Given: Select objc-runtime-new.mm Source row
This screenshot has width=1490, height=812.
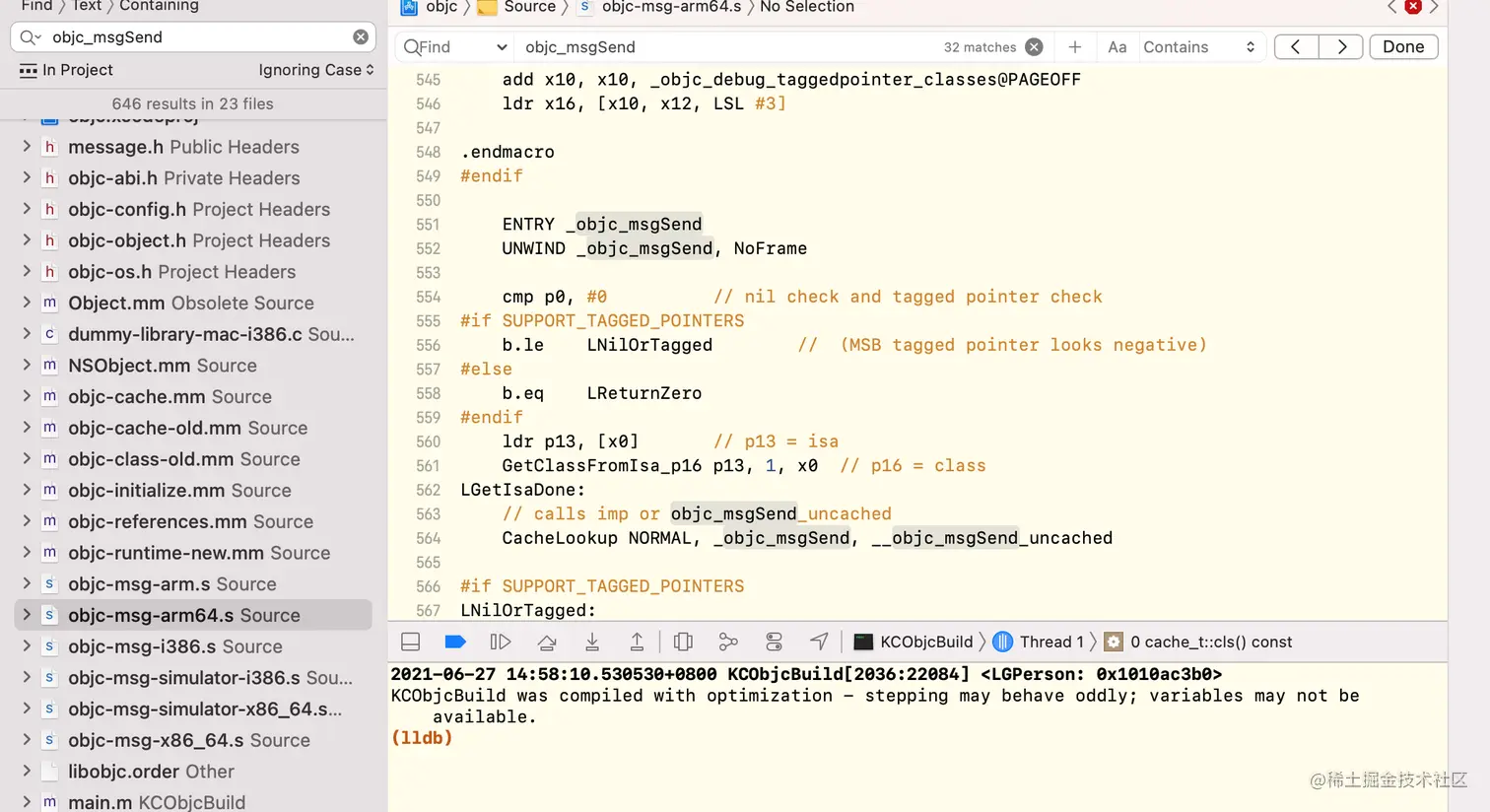Looking at the screenshot, I should click(193, 553).
